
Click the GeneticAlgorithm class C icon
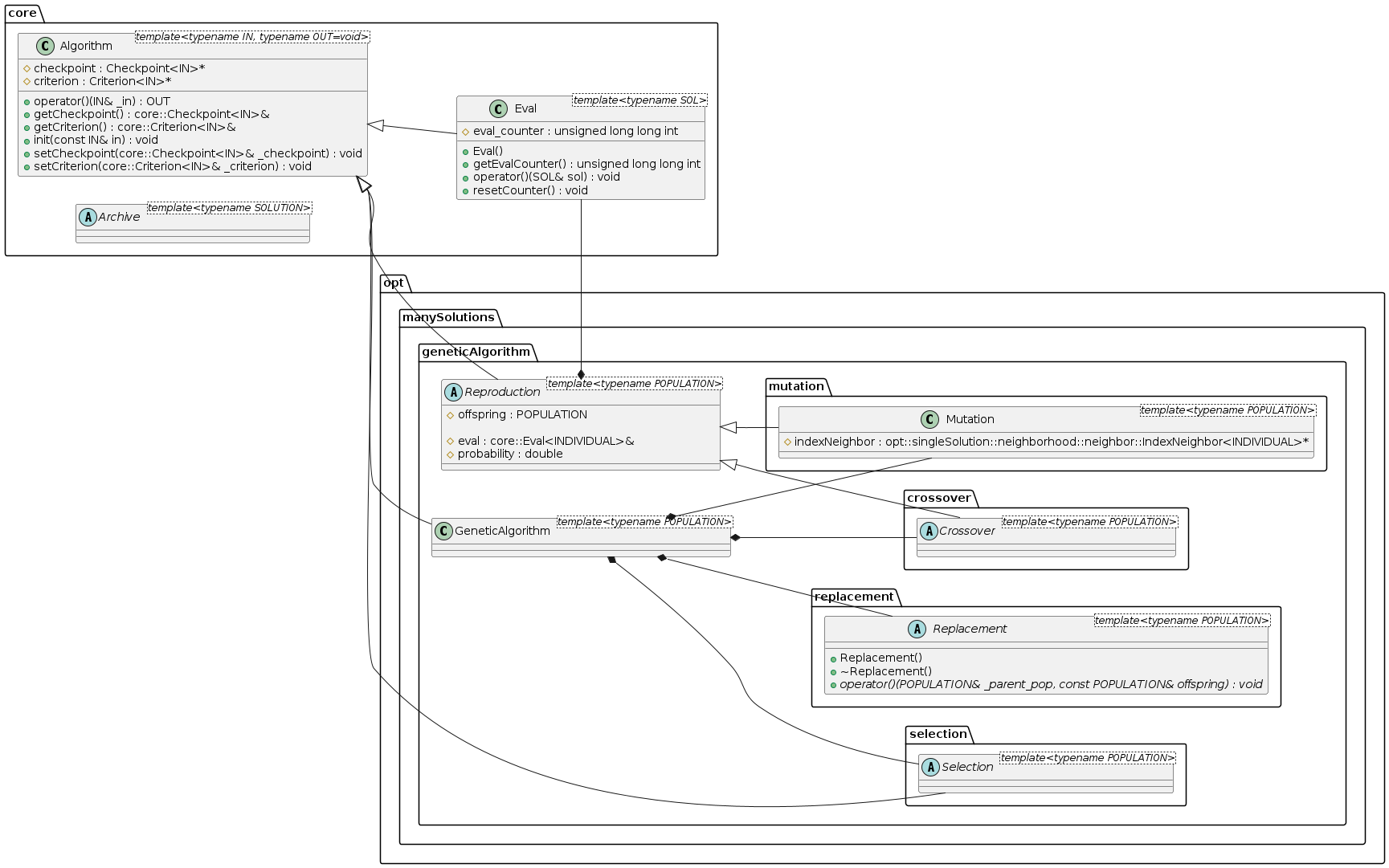click(443, 531)
